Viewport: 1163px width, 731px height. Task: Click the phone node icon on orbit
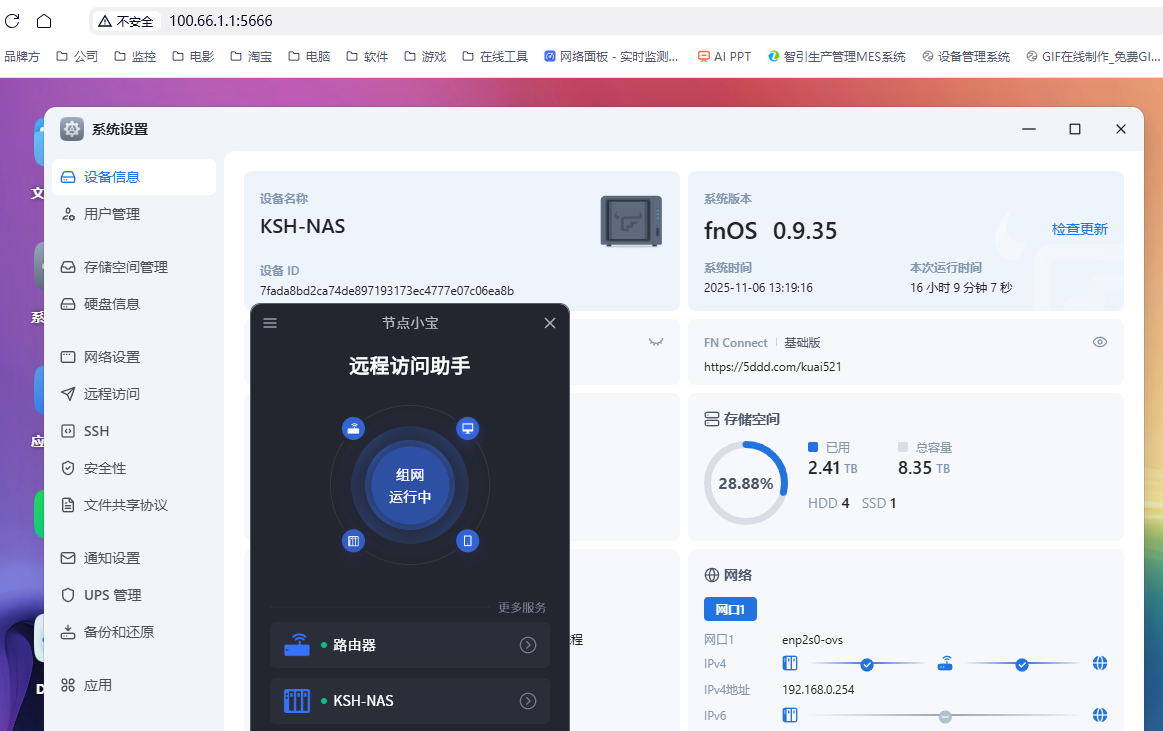click(467, 540)
